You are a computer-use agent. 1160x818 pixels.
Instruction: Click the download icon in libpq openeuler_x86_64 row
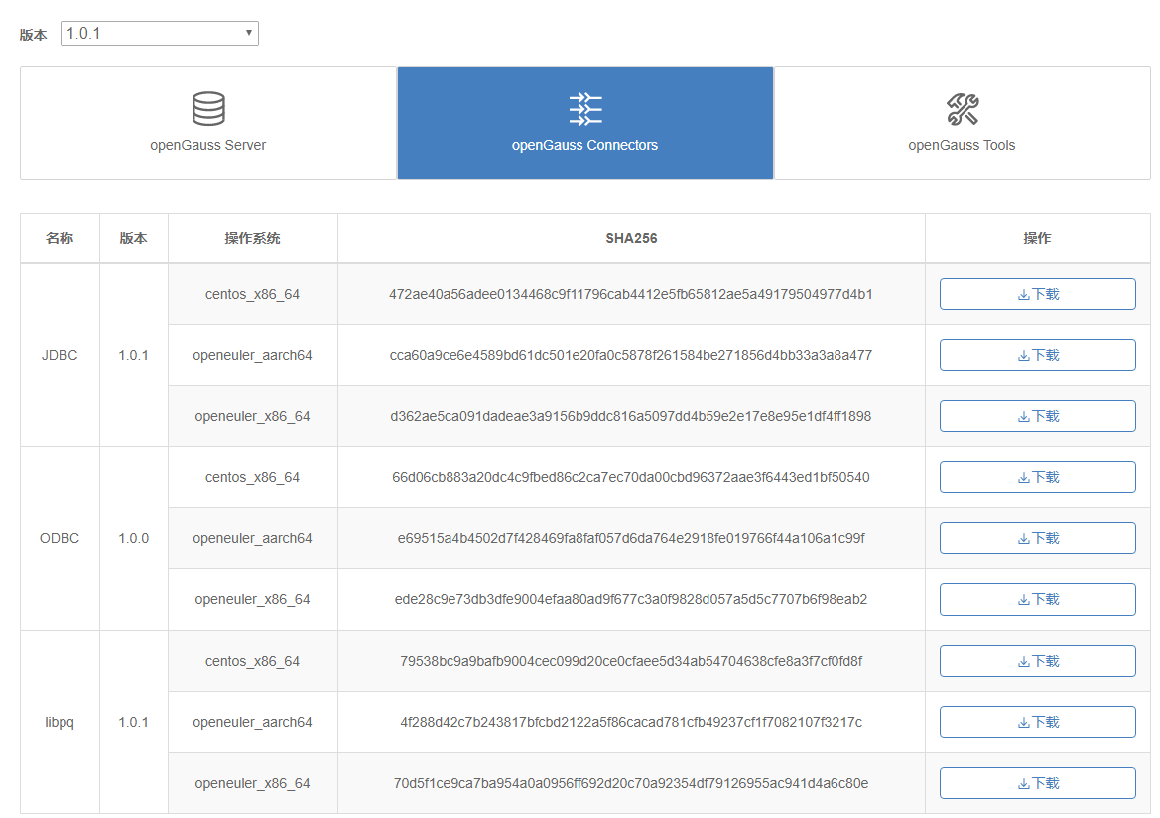coord(1024,783)
